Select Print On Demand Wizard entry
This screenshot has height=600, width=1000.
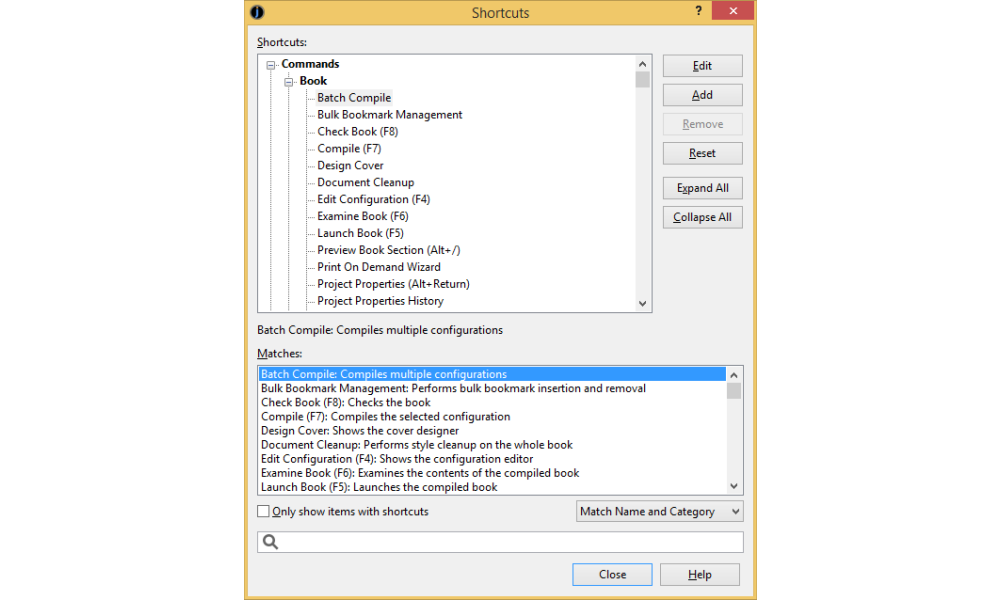(x=378, y=268)
